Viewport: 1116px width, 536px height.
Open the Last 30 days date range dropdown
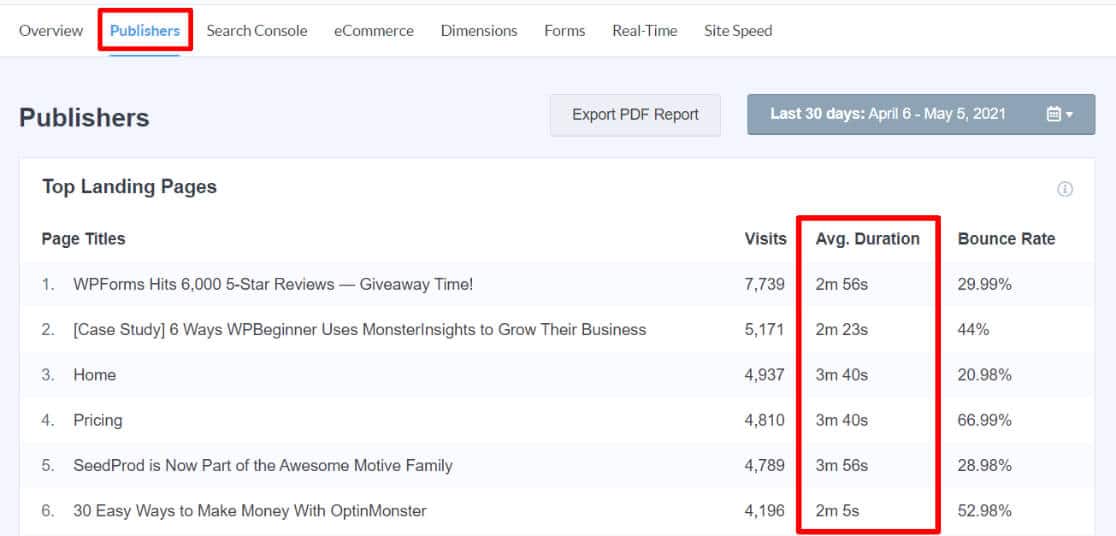921,115
